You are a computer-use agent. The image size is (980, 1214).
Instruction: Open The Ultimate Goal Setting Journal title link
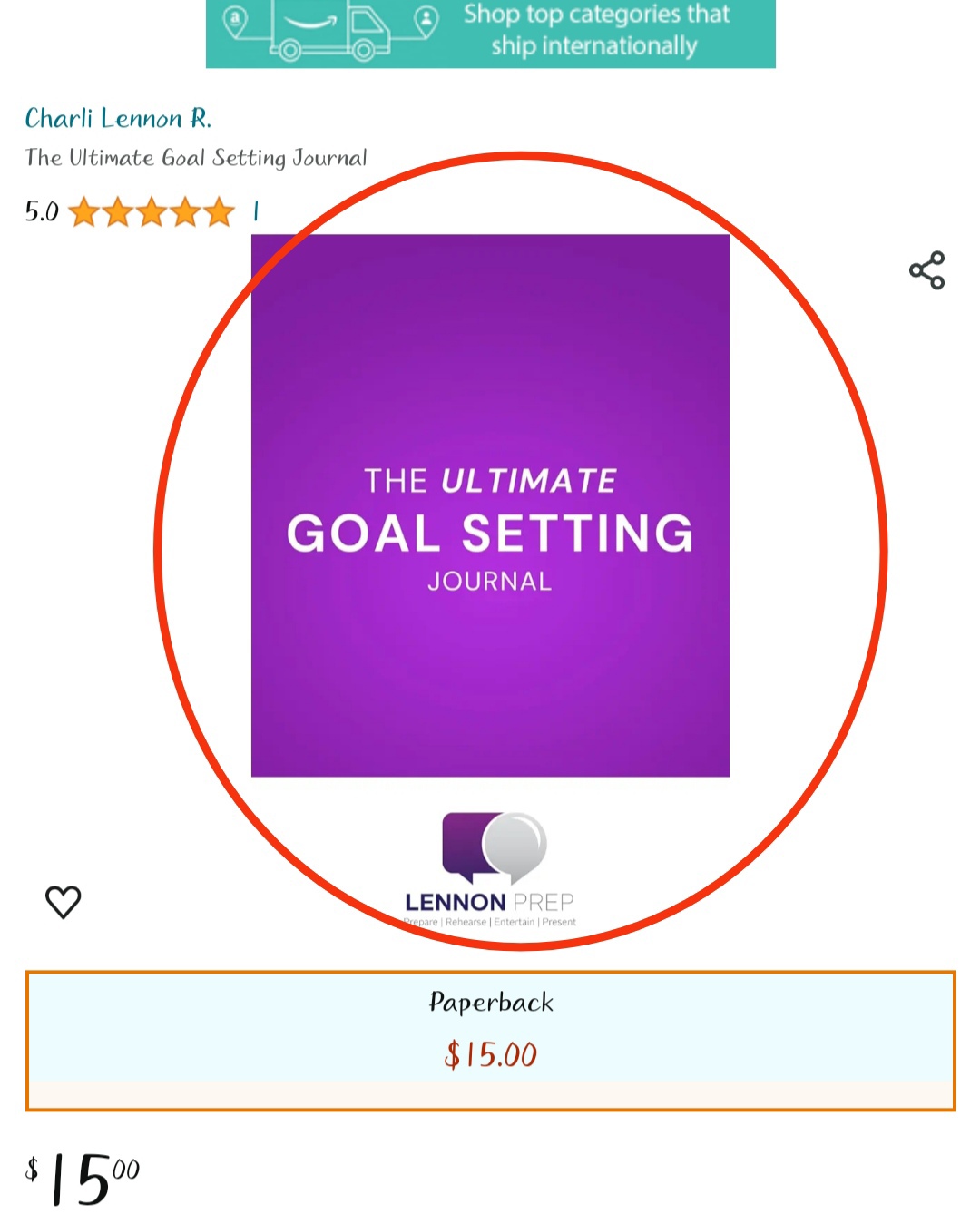(x=195, y=157)
